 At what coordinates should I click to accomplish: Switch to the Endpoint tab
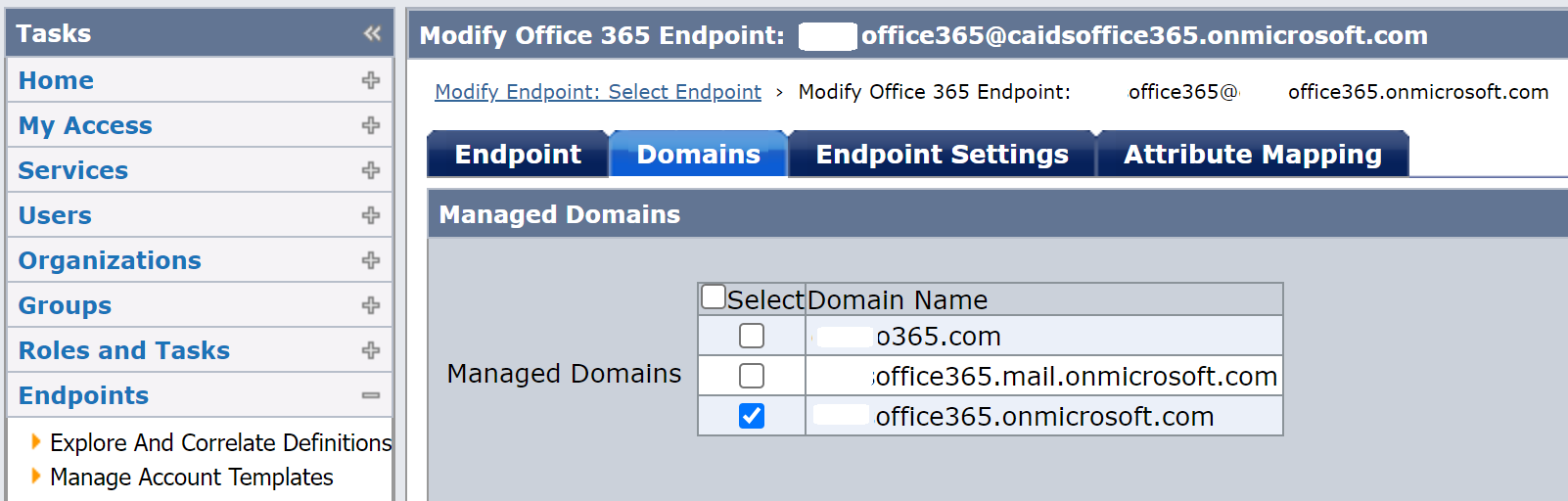coord(518,155)
